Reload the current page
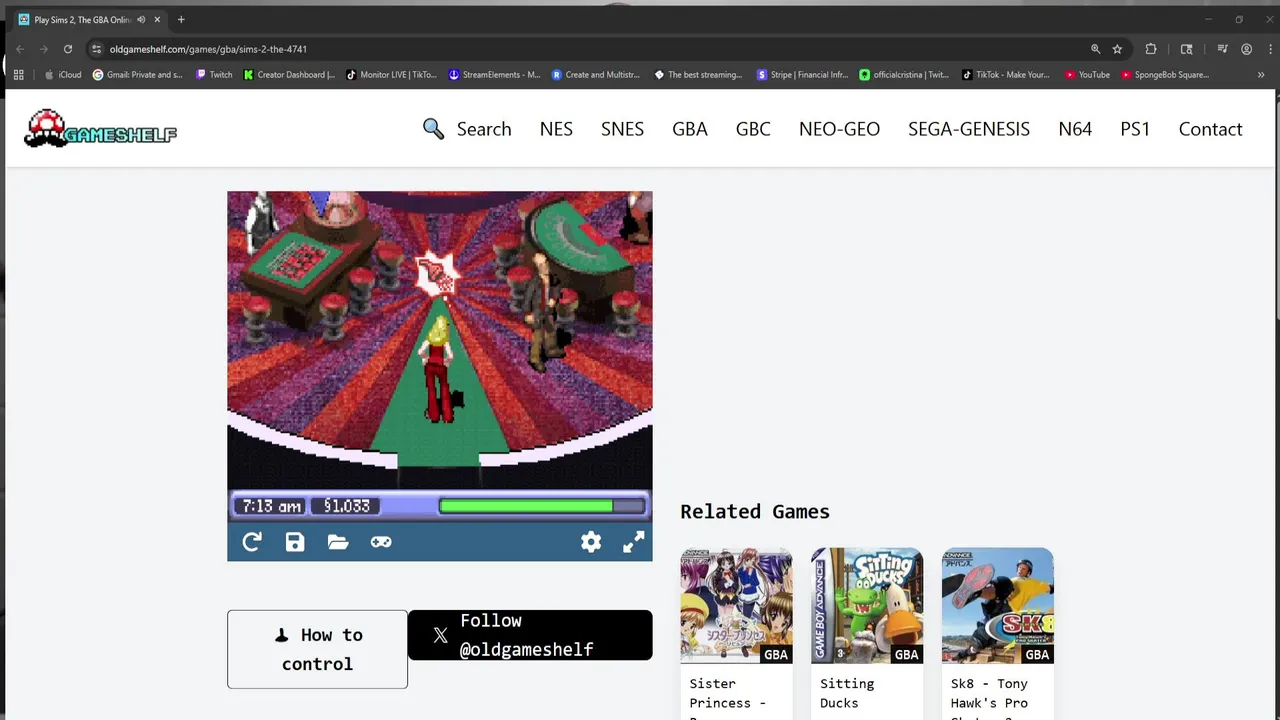The width and height of the screenshot is (1280, 720). click(x=68, y=49)
